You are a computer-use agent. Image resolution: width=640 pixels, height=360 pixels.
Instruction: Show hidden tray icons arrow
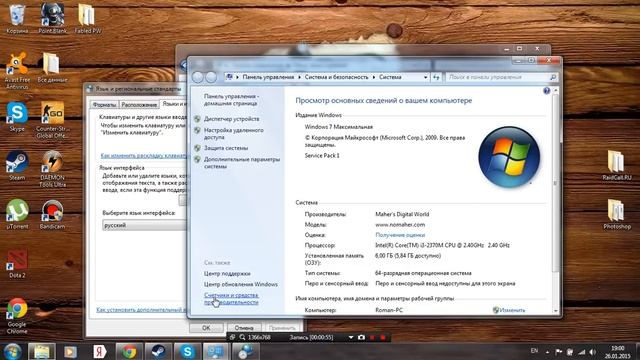(547, 352)
